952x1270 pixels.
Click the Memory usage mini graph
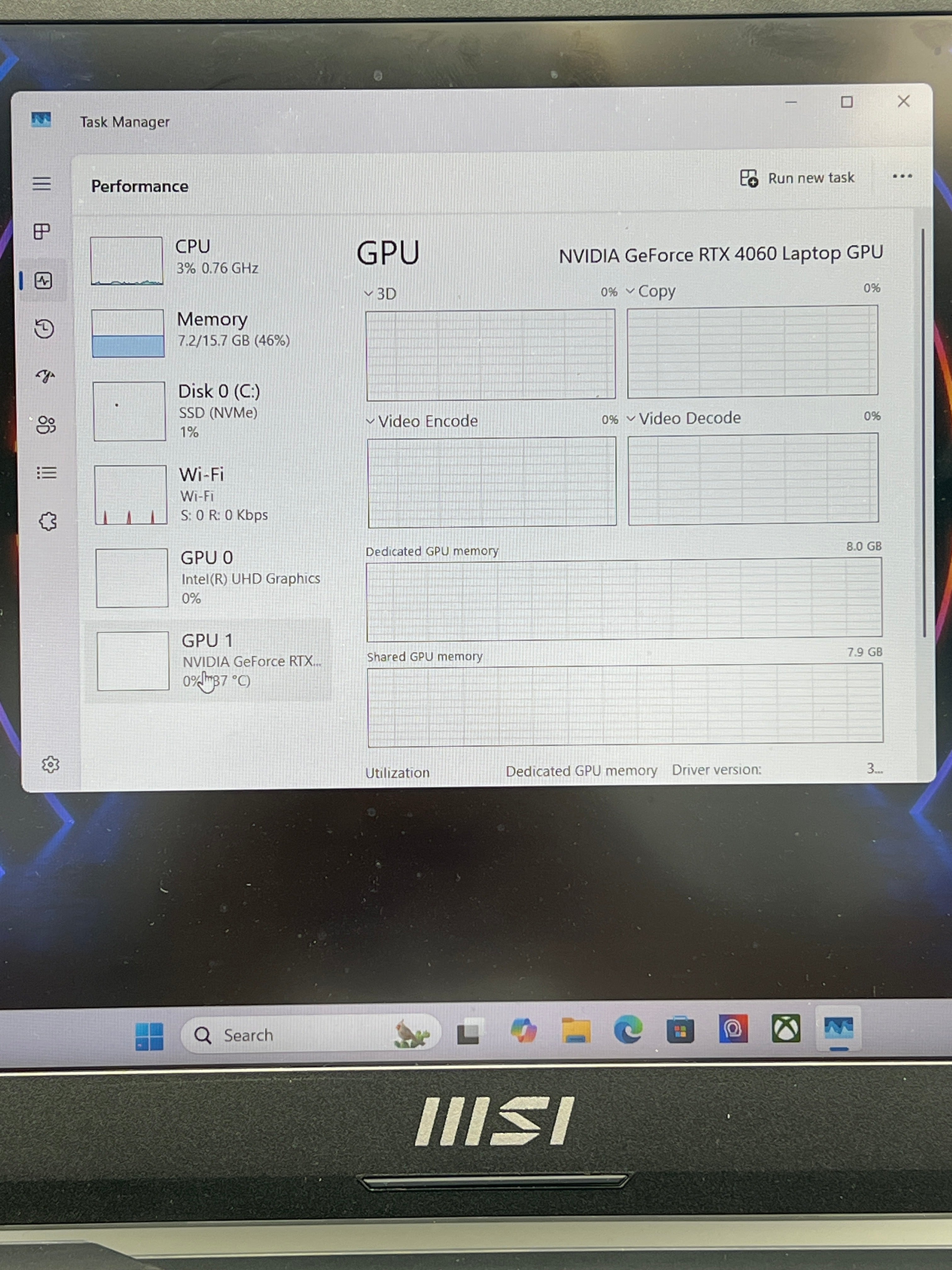pyautogui.click(x=127, y=333)
